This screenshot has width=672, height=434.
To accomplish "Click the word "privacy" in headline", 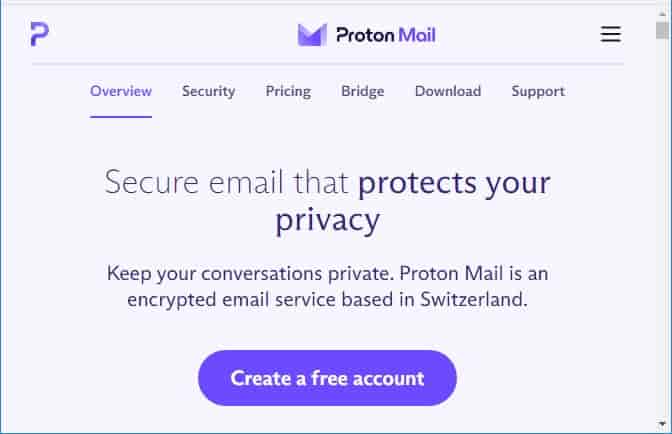I will click(x=327, y=221).
